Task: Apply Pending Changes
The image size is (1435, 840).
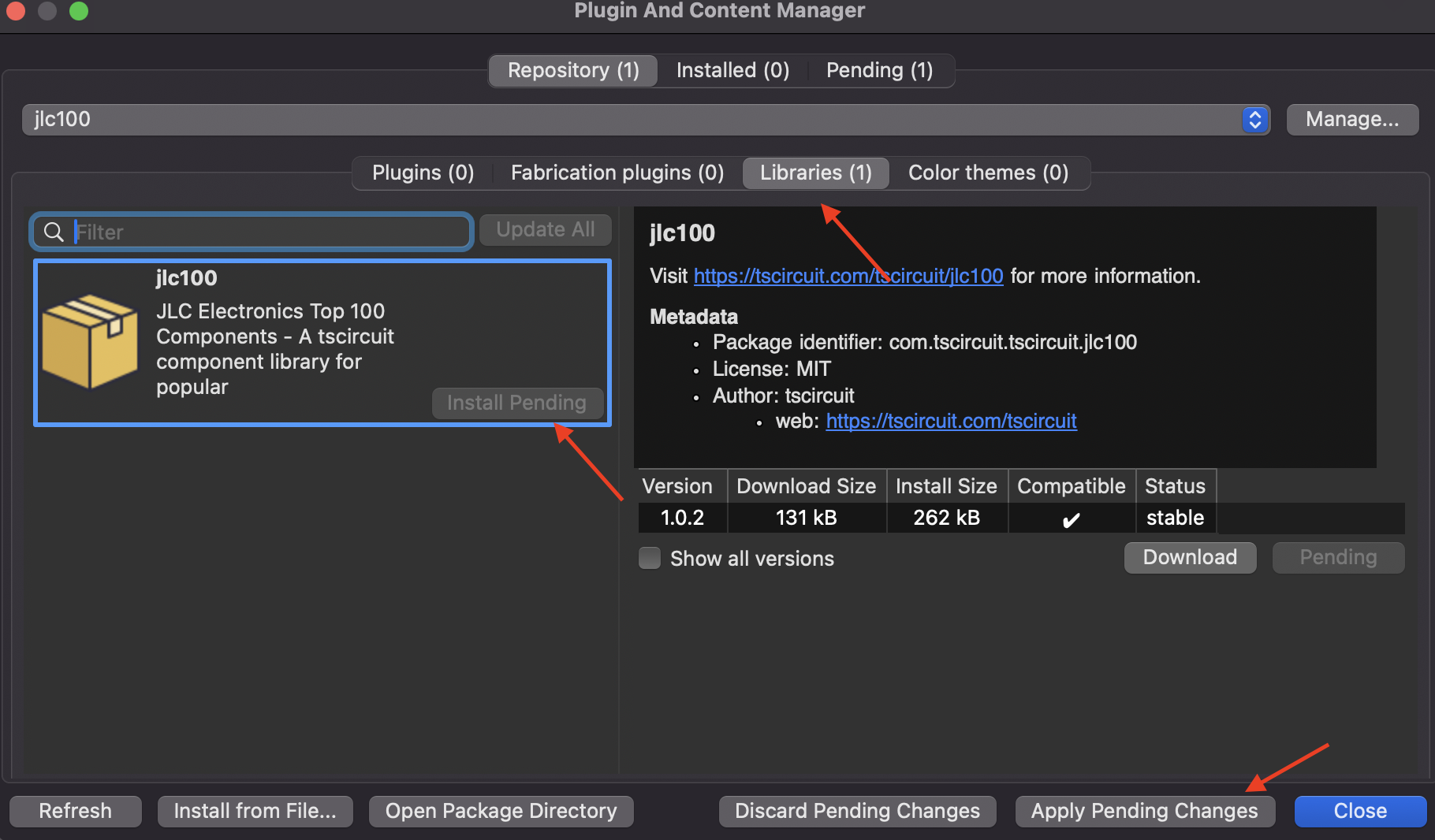Action: coord(1143,811)
